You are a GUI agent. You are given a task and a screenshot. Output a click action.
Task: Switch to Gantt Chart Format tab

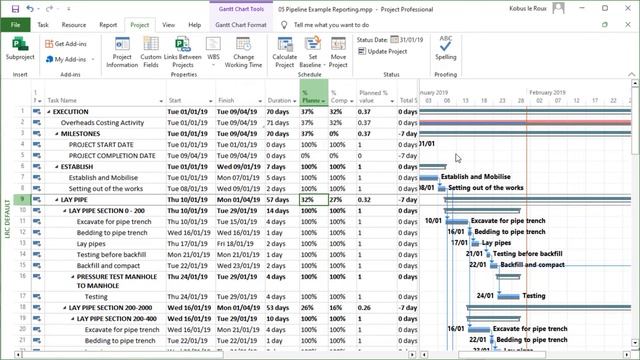tap(241, 25)
